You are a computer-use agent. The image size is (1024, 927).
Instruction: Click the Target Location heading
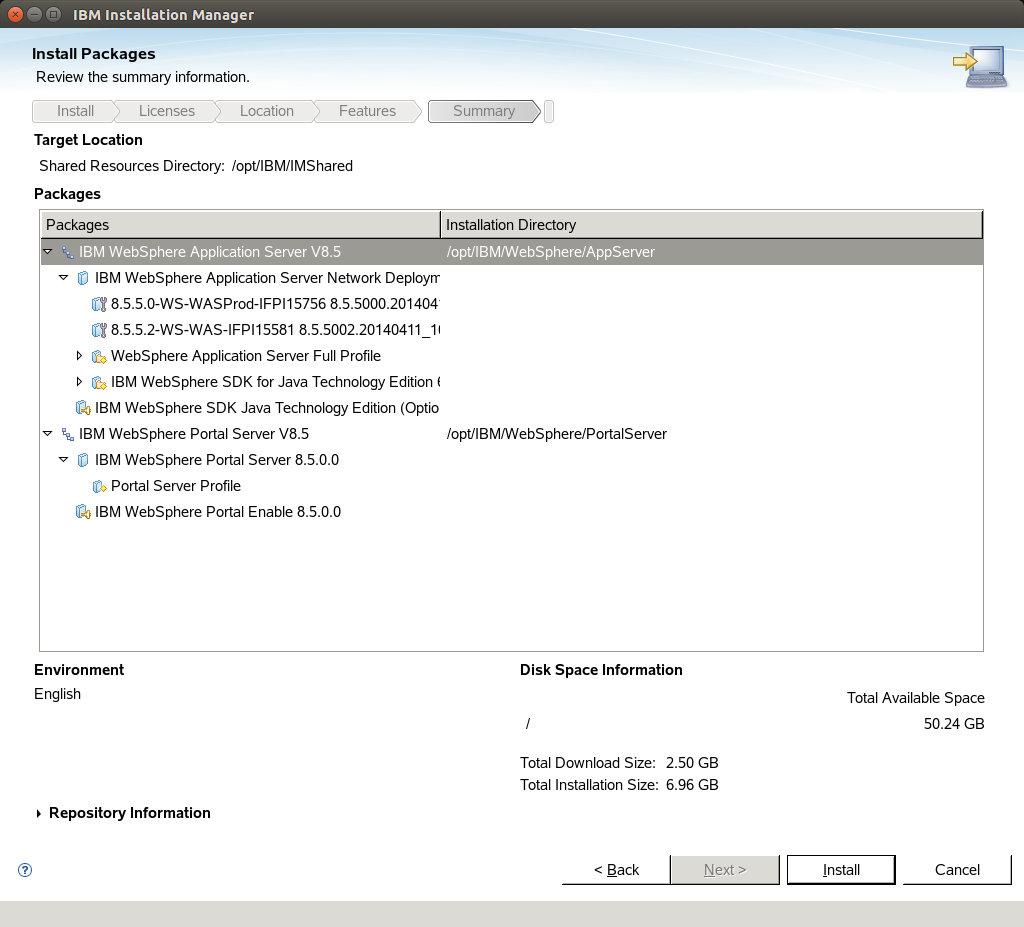click(88, 140)
